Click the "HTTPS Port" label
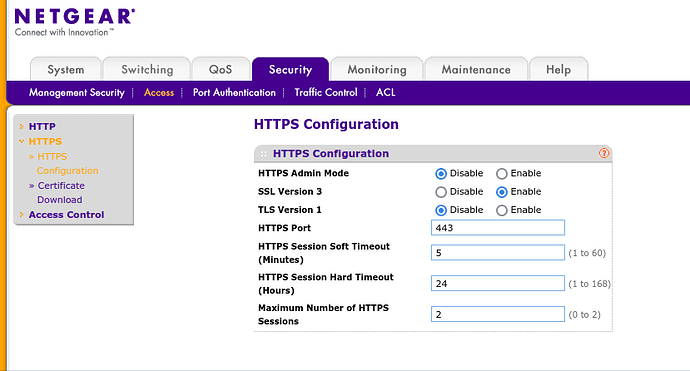Image resolution: width=690 pixels, height=371 pixels. (x=284, y=228)
